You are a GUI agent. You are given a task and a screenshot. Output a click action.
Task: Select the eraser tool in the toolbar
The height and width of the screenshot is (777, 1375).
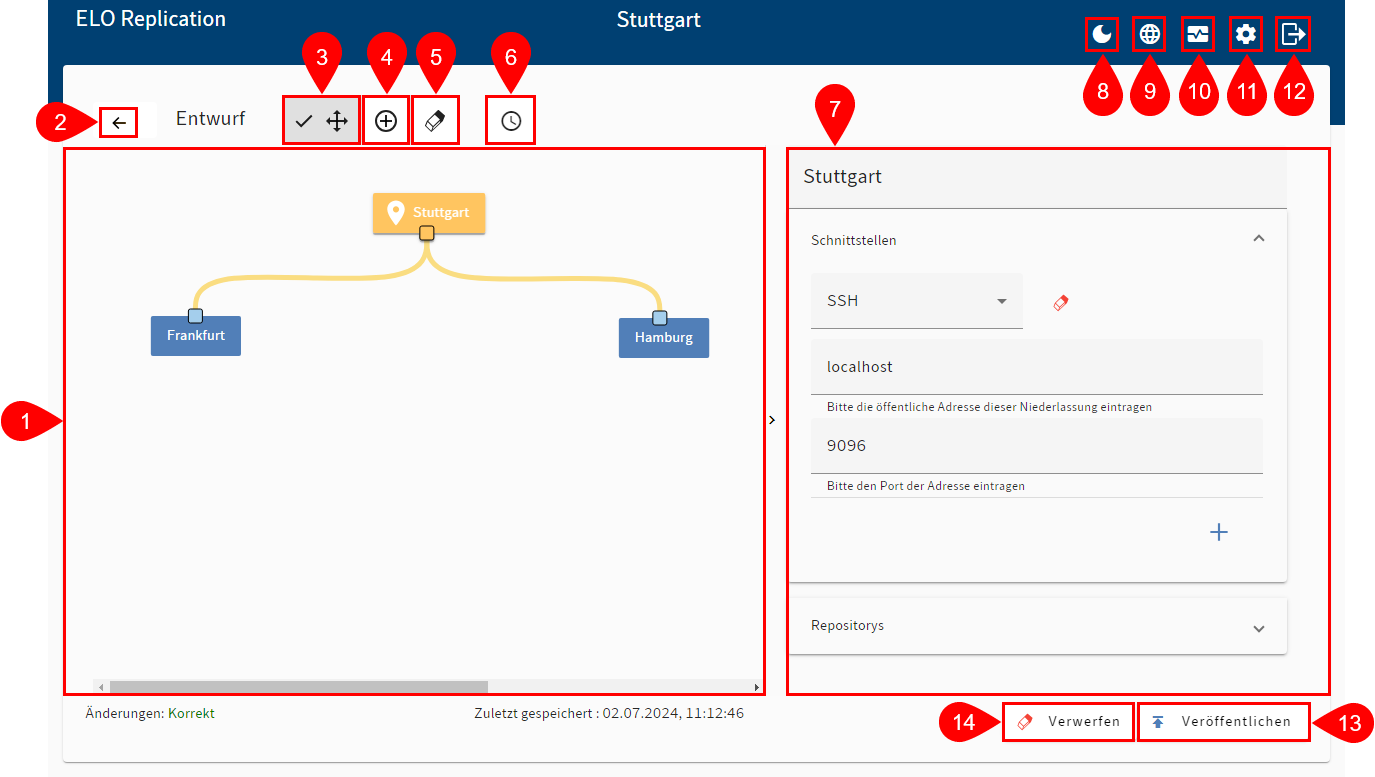click(x=435, y=121)
